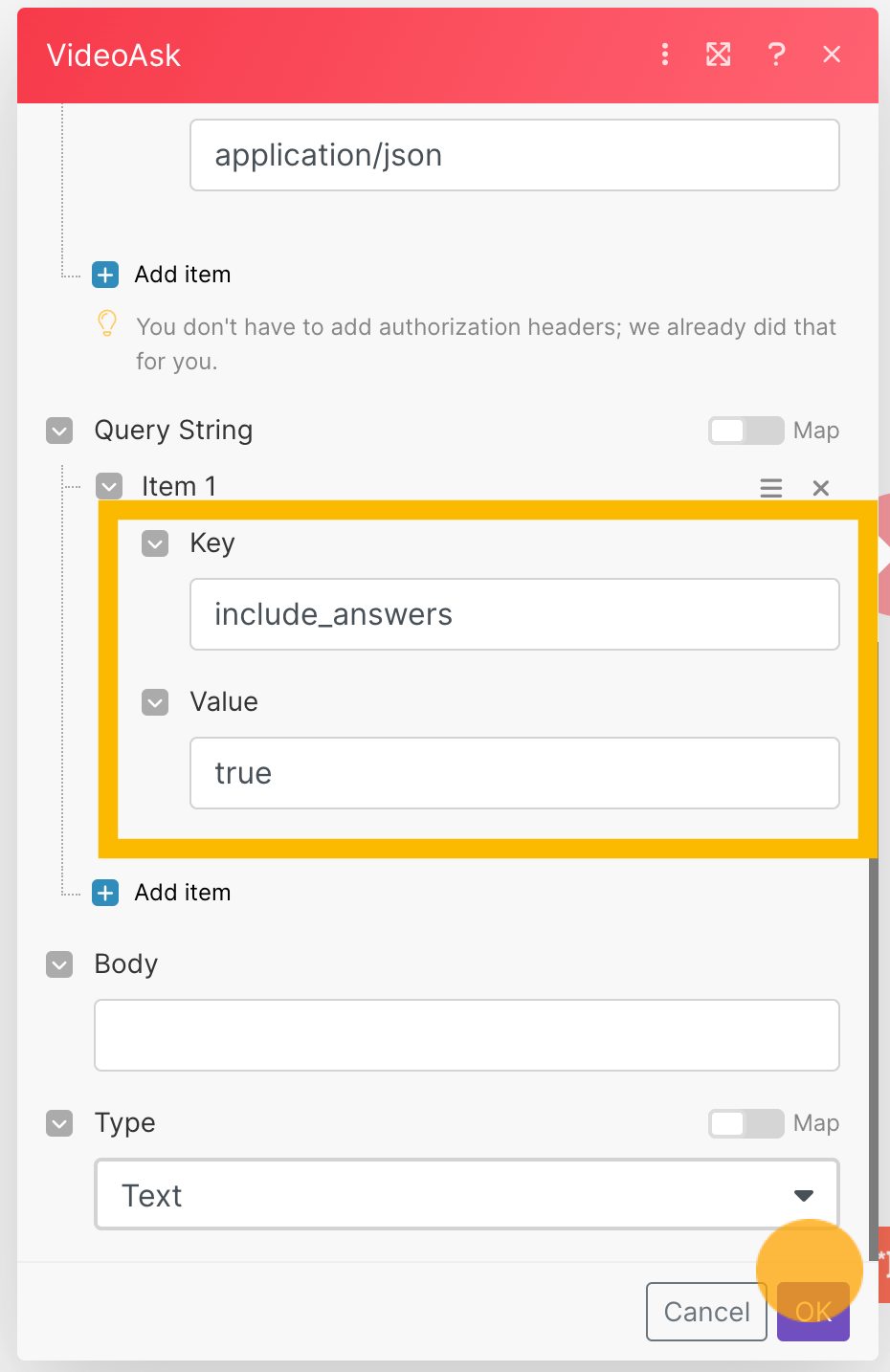
Task: Click the blue plus icon below Item 1
Action: (105, 893)
